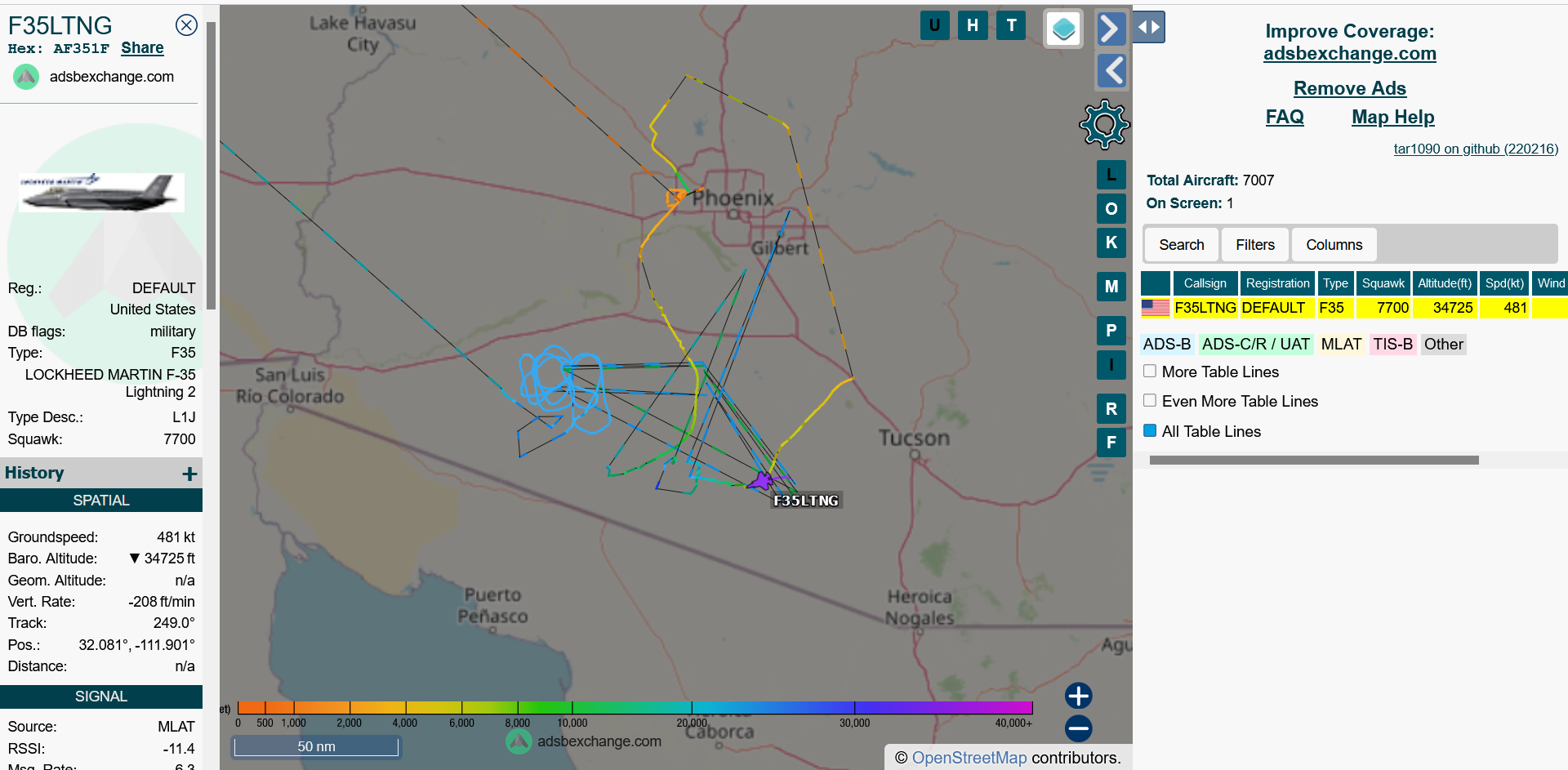Click the T map toggle button
Screen dimensions: 1568x770
[x=1011, y=25]
